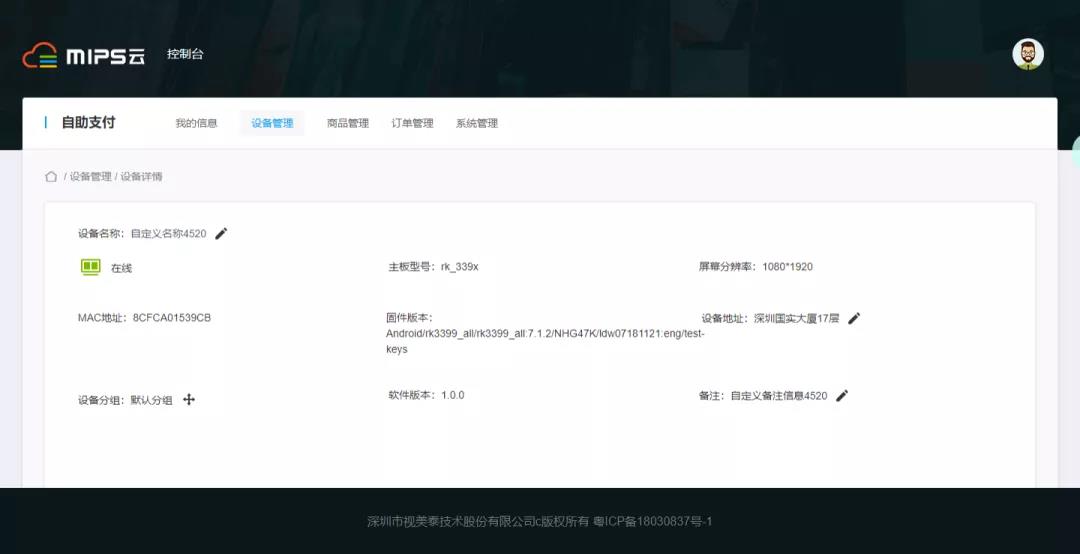The height and width of the screenshot is (554, 1080).
Task: Click the MIPS cloud logo
Action: point(83,55)
